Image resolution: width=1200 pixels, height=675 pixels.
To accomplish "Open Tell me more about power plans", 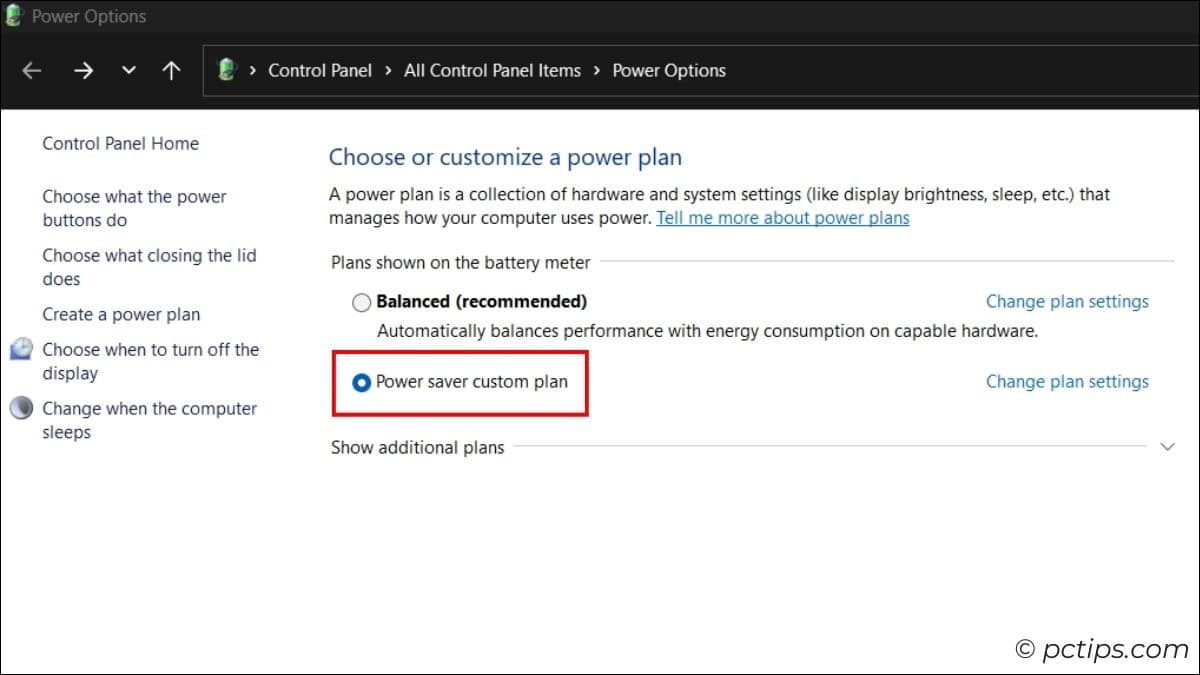I will (783, 218).
